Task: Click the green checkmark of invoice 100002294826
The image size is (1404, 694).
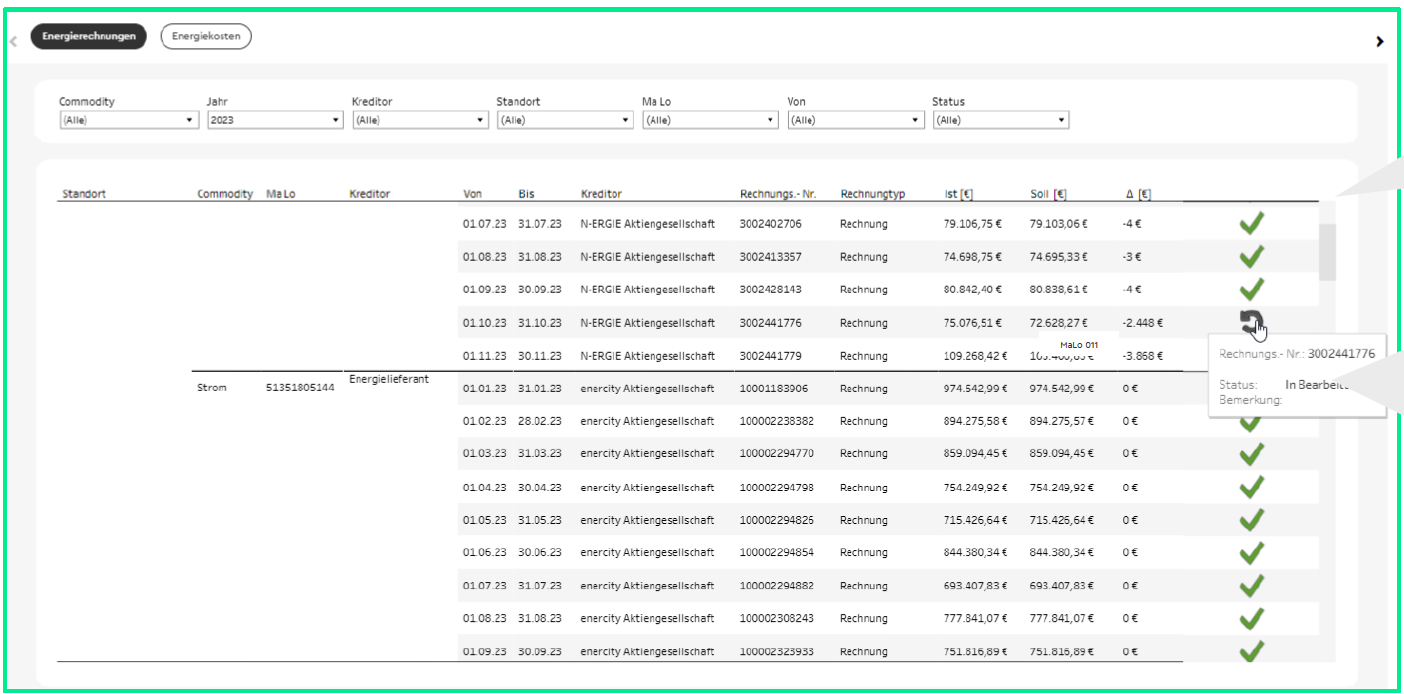Action: (x=1250, y=520)
